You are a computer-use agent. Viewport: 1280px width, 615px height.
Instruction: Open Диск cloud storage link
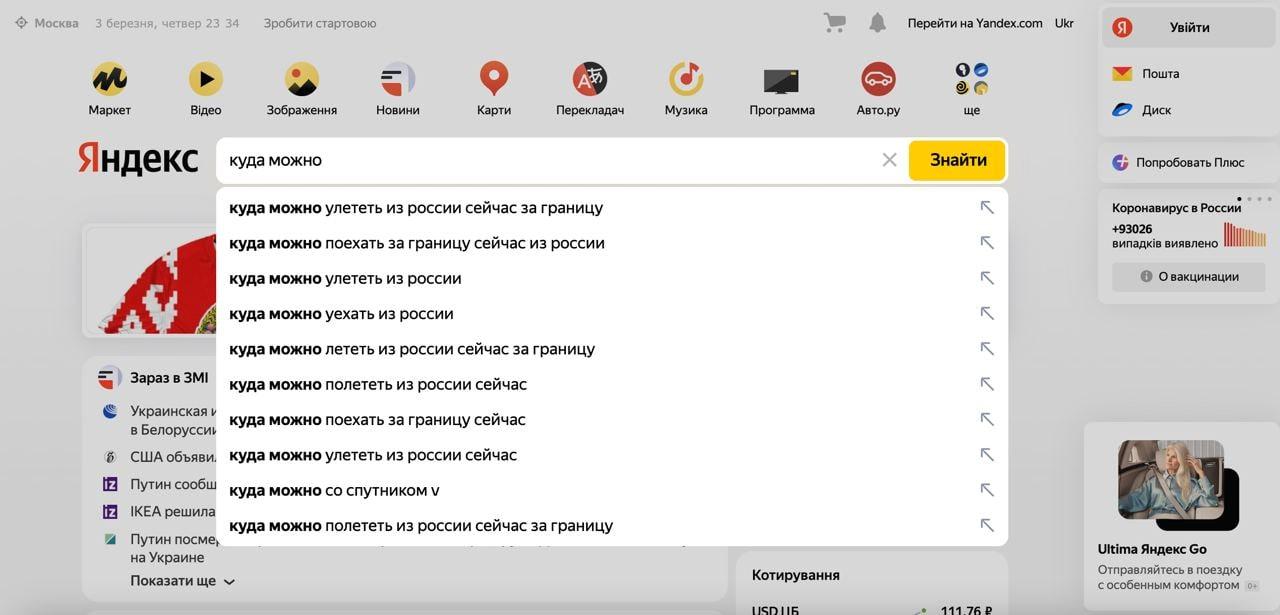[1142, 110]
